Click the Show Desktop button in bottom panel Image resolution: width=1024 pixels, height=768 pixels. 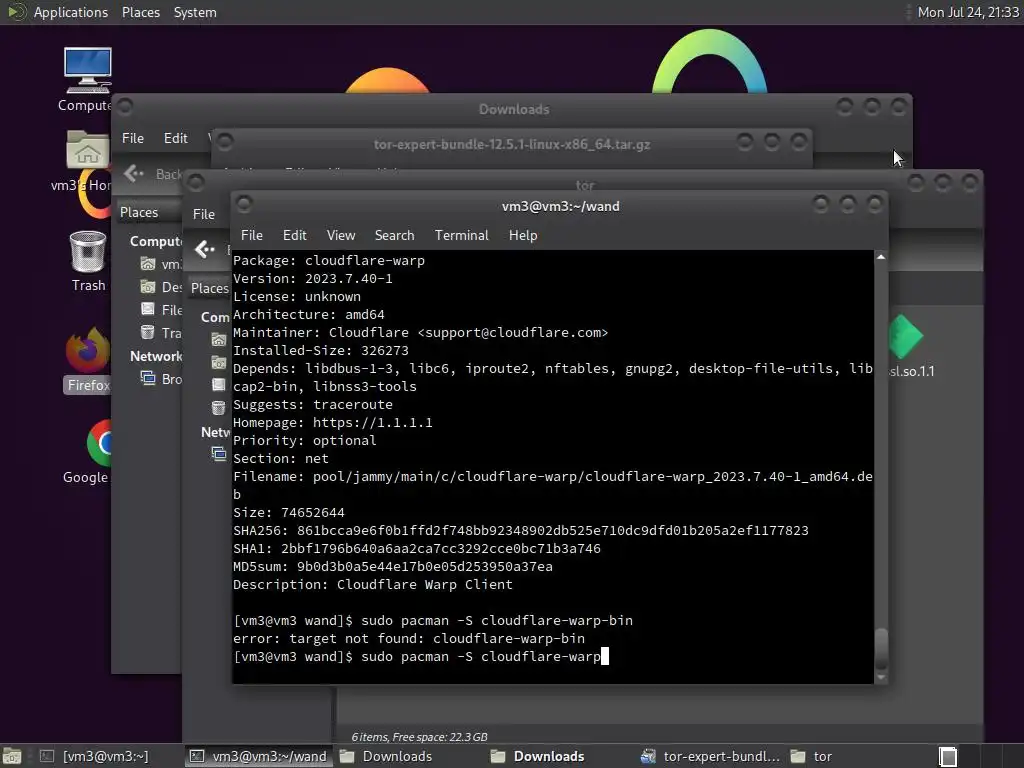12,756
